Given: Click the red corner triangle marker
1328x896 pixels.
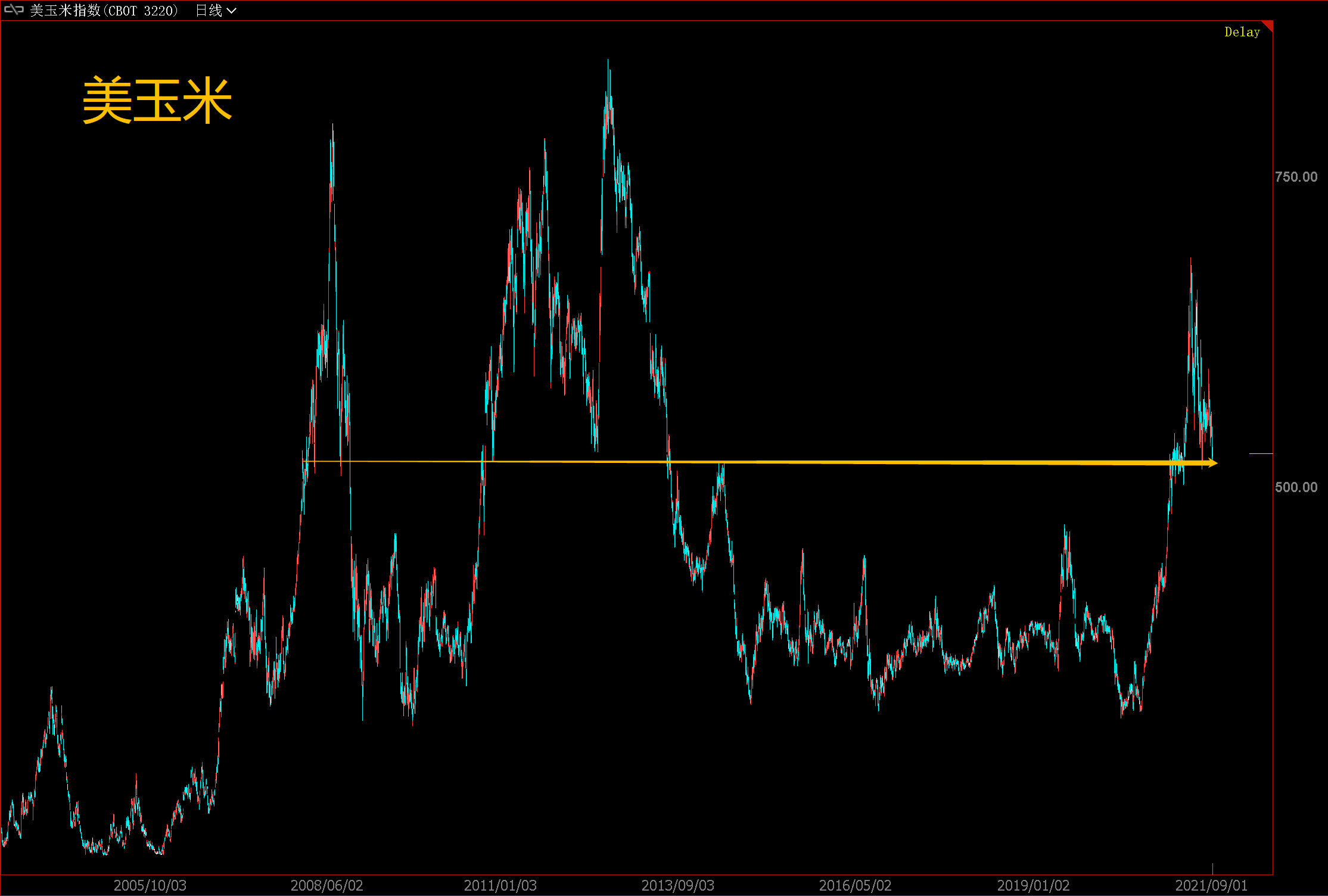Looking at the screenshot, I should (x=1268, y=25).
